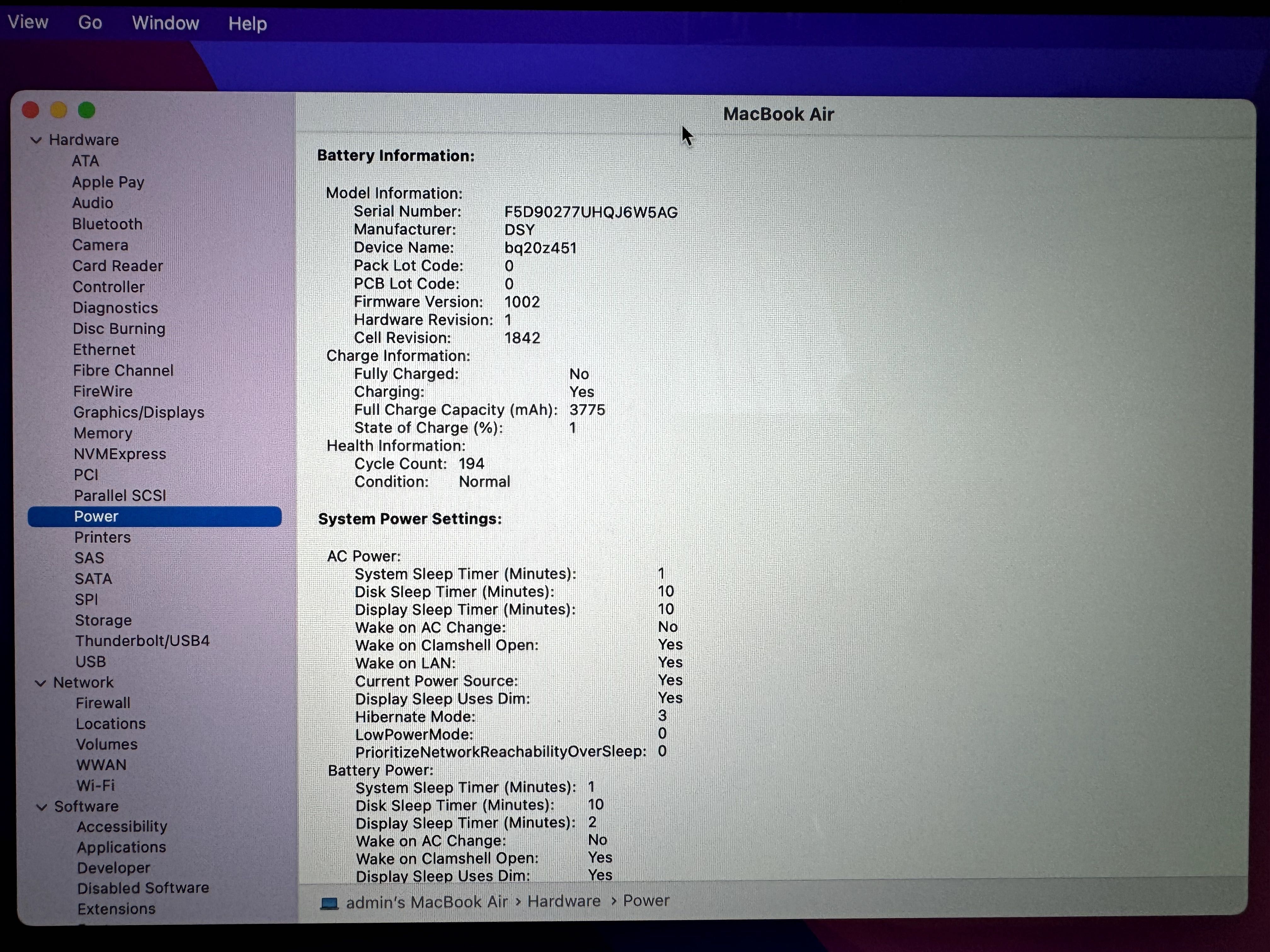
Task: Click the MacBook Air window title
Action: [778, 115]
